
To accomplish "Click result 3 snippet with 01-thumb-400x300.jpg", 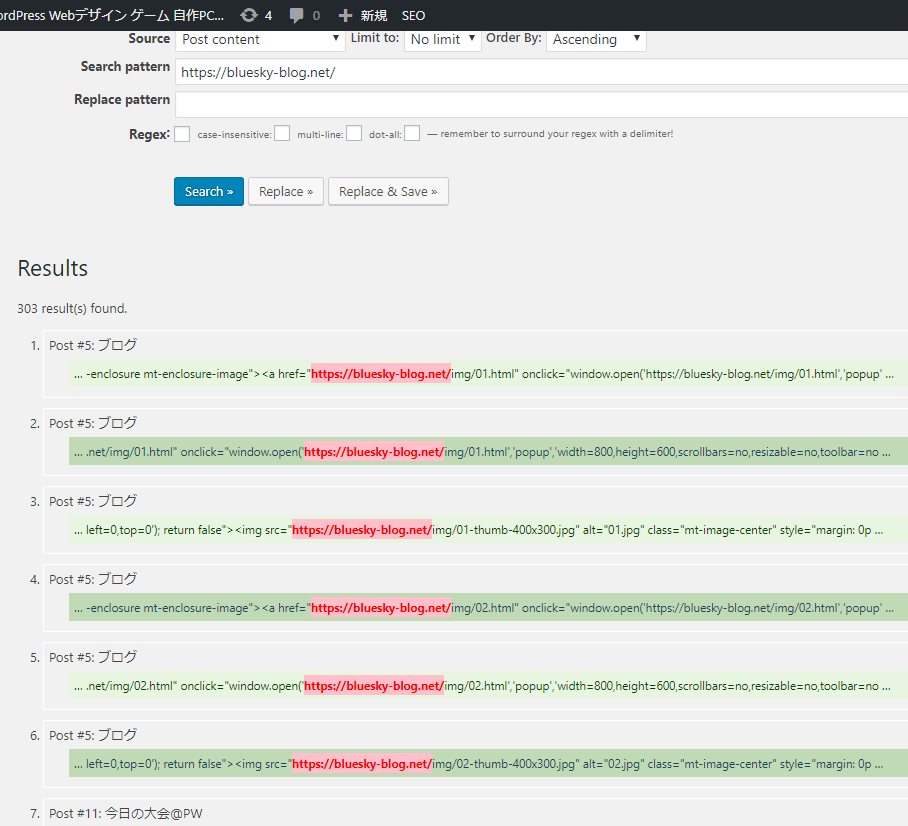I will click(x=488, y=530).
